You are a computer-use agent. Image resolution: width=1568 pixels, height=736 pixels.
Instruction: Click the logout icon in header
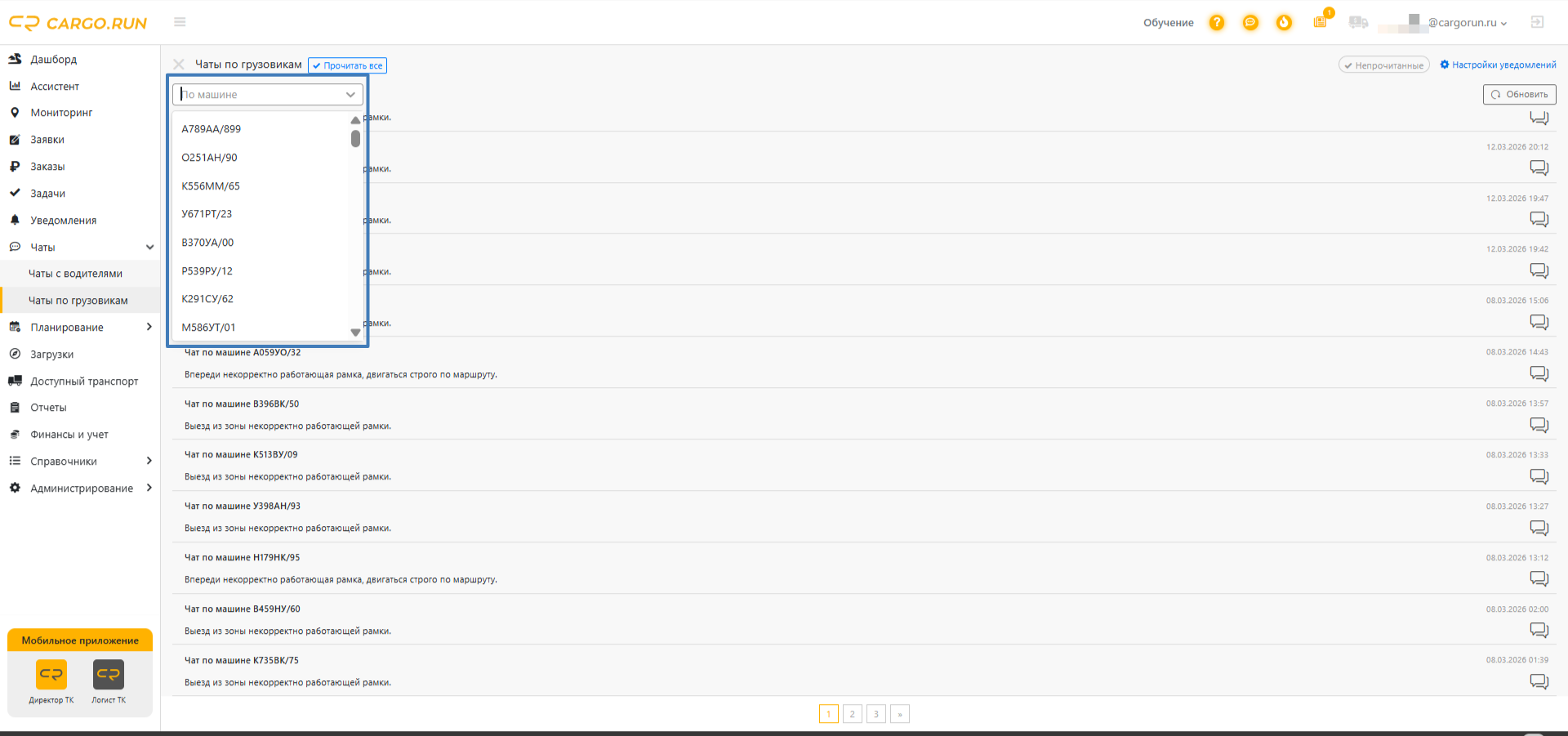[x=1537, y=22]
